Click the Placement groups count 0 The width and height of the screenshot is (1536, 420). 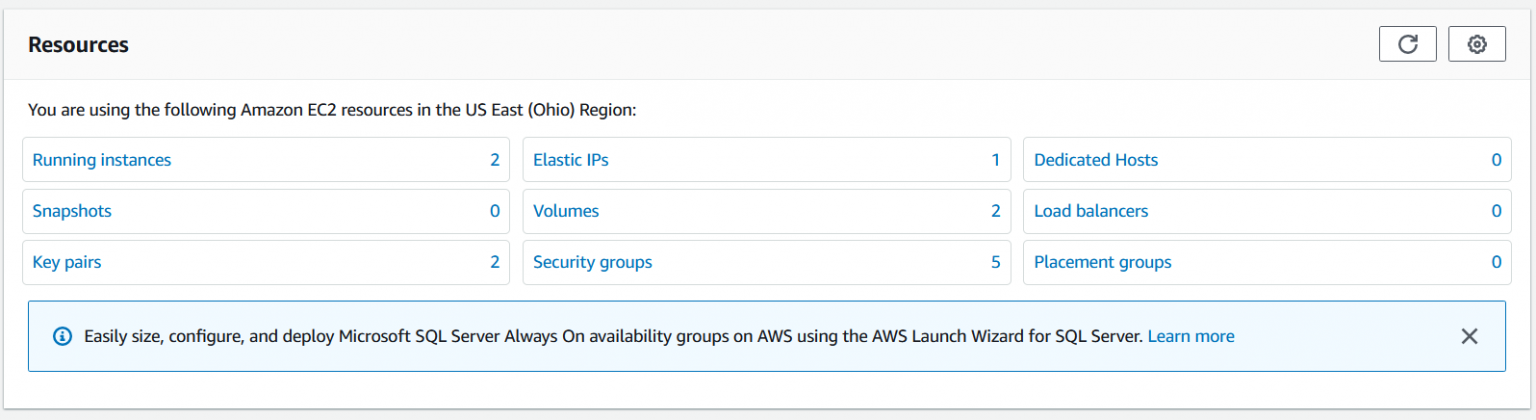pyautogui.click(x=1497, y=262)
